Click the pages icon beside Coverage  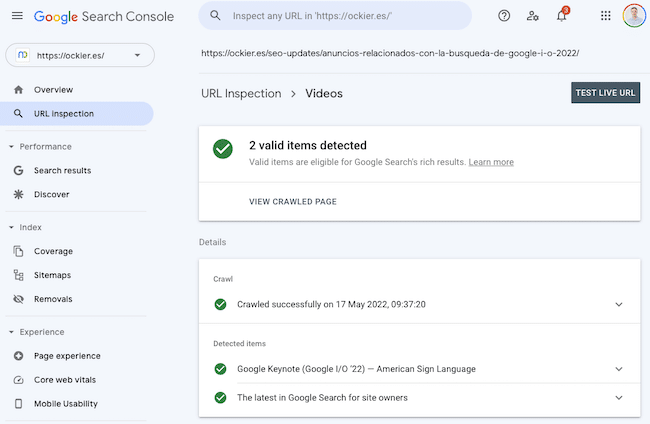tap(18, 251)
